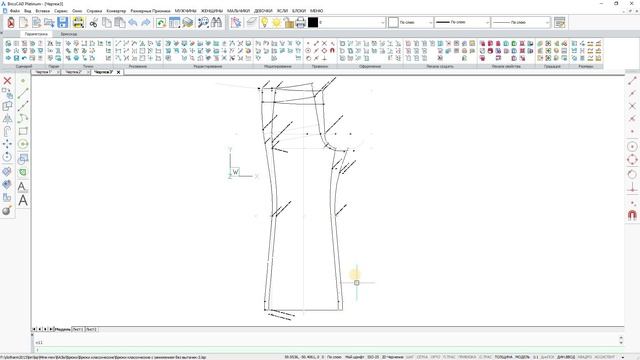The width and height of the screenshot is (640, 360).
Task: Toggle ШАГ snap in the status bar
Action: (x=410, y=357)
